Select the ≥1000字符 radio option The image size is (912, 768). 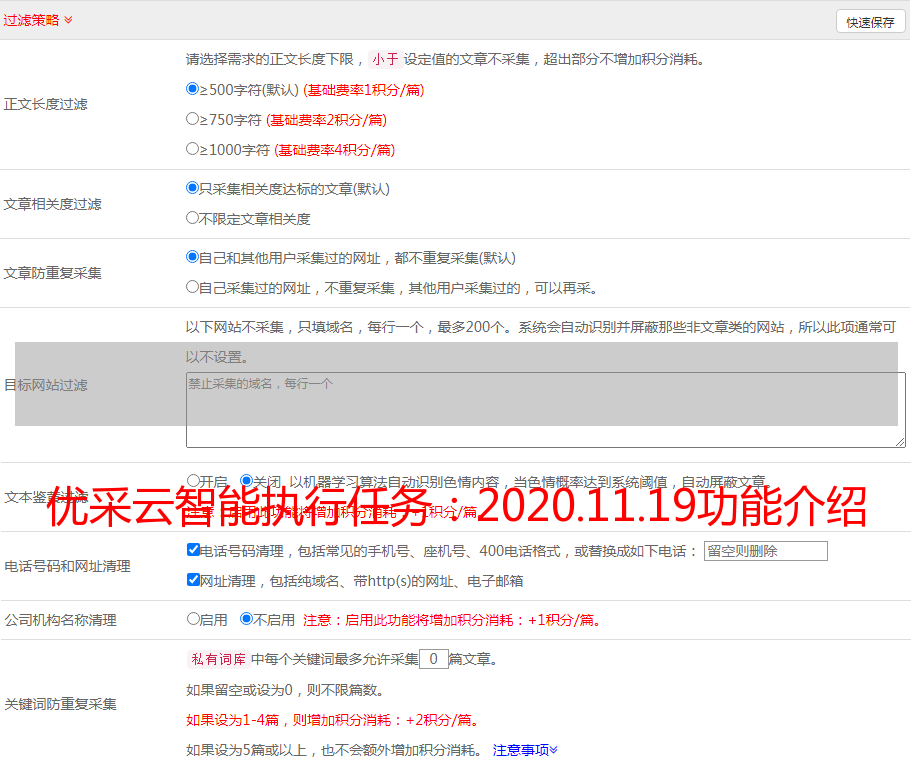pos(193,148)
